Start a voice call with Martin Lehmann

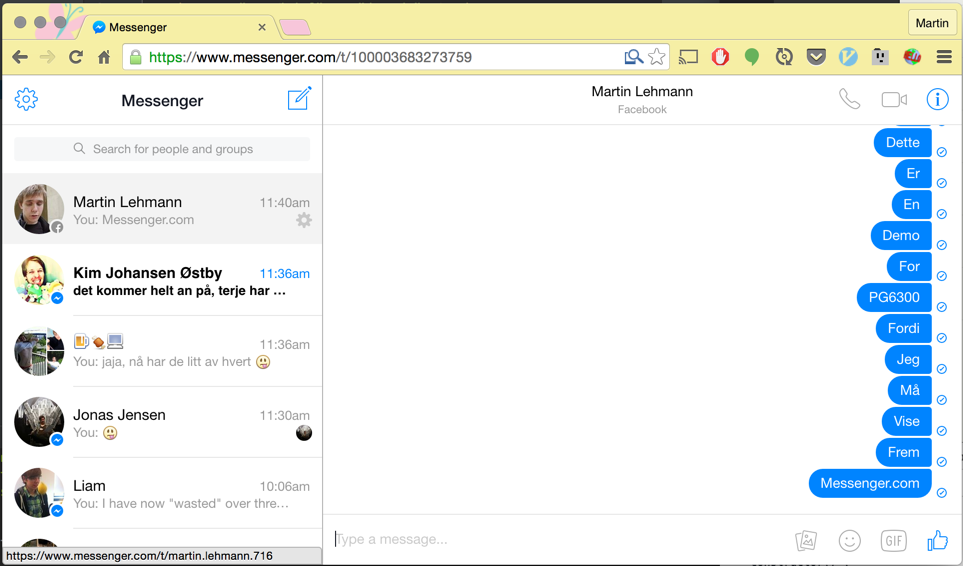click(x=849, y=99)
